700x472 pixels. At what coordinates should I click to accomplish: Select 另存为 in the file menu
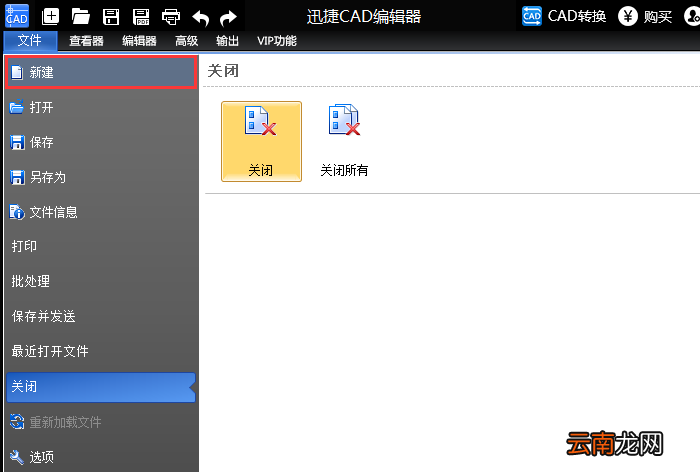pos(101,177)
